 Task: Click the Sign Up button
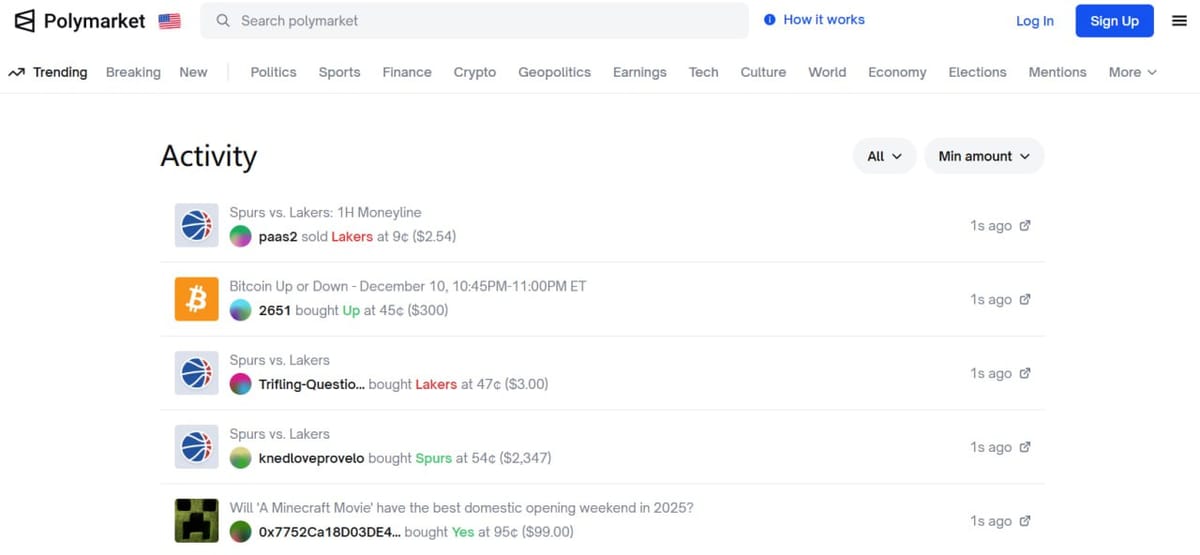tap(1114, 21)
